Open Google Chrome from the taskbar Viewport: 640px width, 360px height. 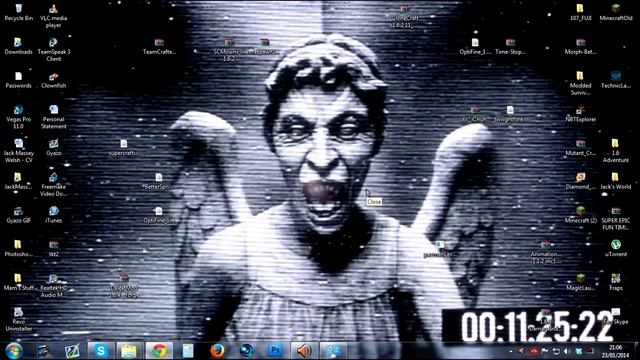click(159, 351)
